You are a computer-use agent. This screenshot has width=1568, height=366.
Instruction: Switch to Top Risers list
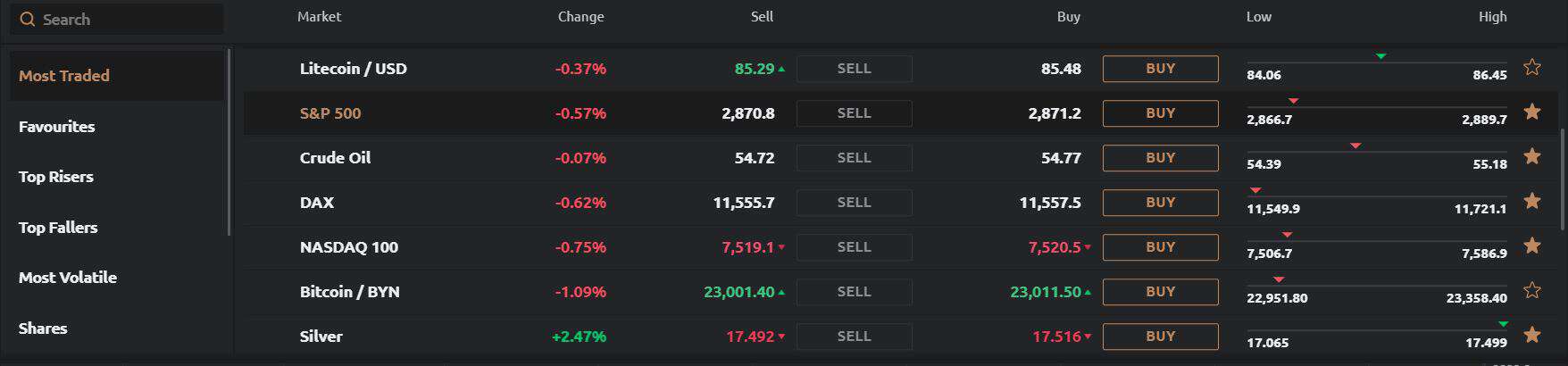point(56,177)
